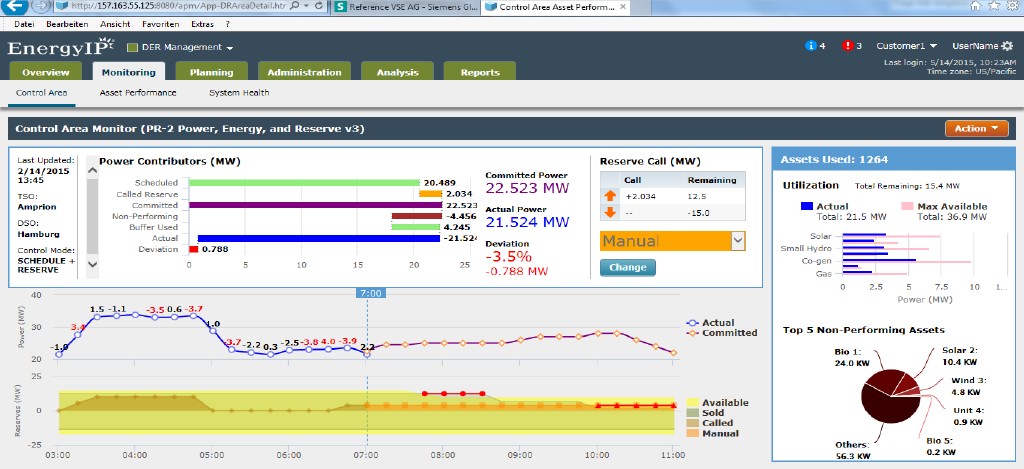Viewport: 1024px width, 469px height.
Task: Switch to the Planning tab
Action: pyautogui.click(x=211, y=72)
